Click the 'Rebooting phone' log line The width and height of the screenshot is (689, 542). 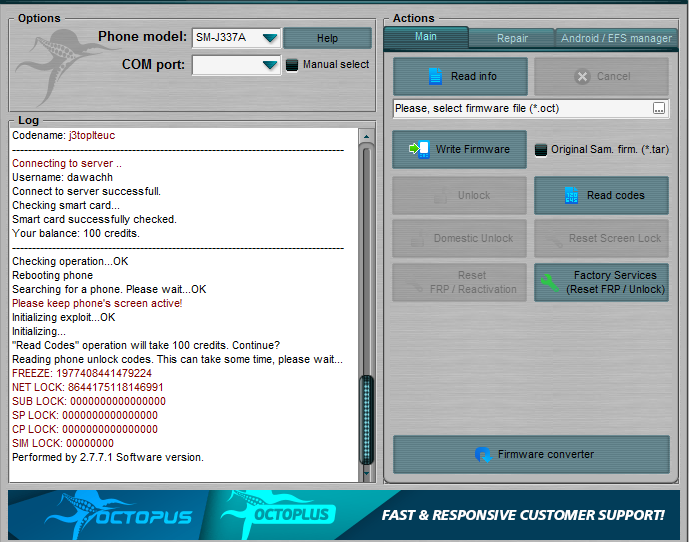(x=53, y=275)
